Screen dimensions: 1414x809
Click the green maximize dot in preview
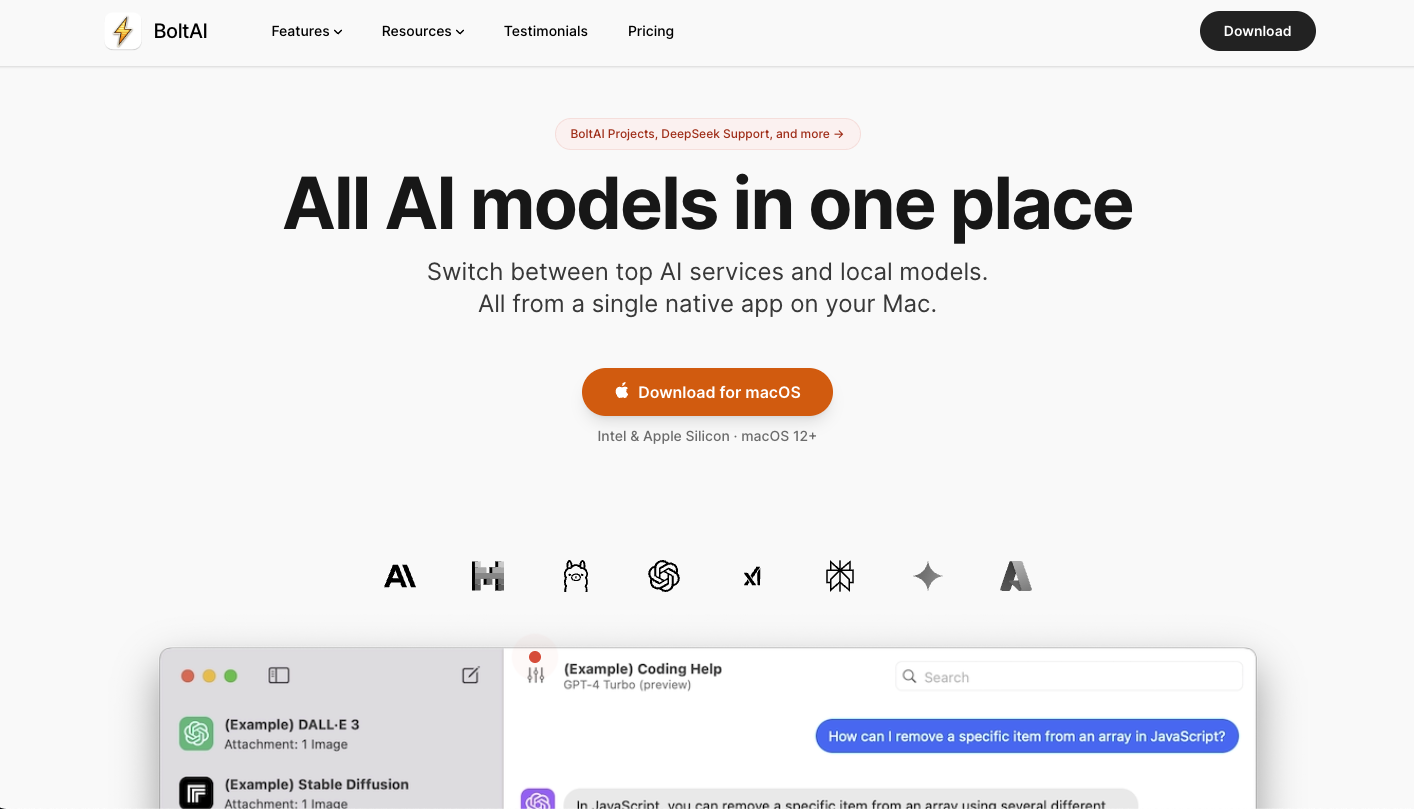(x=231, y=676)
